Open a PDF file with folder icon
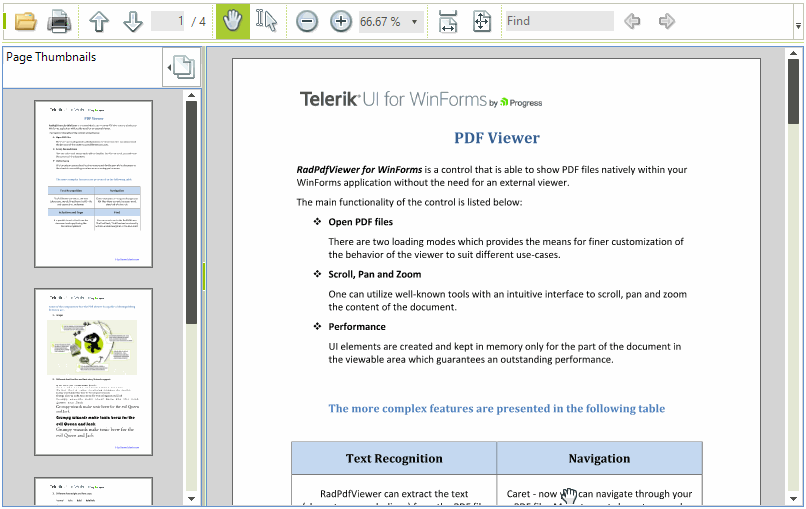Image resolution: width=806 pixels, height=509 pixels. pos(26,22)
